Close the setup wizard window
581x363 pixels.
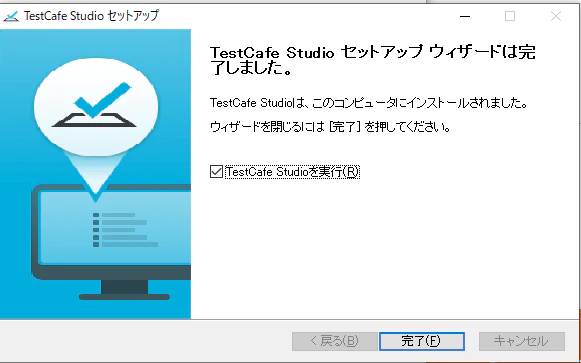tap(556, 16)
